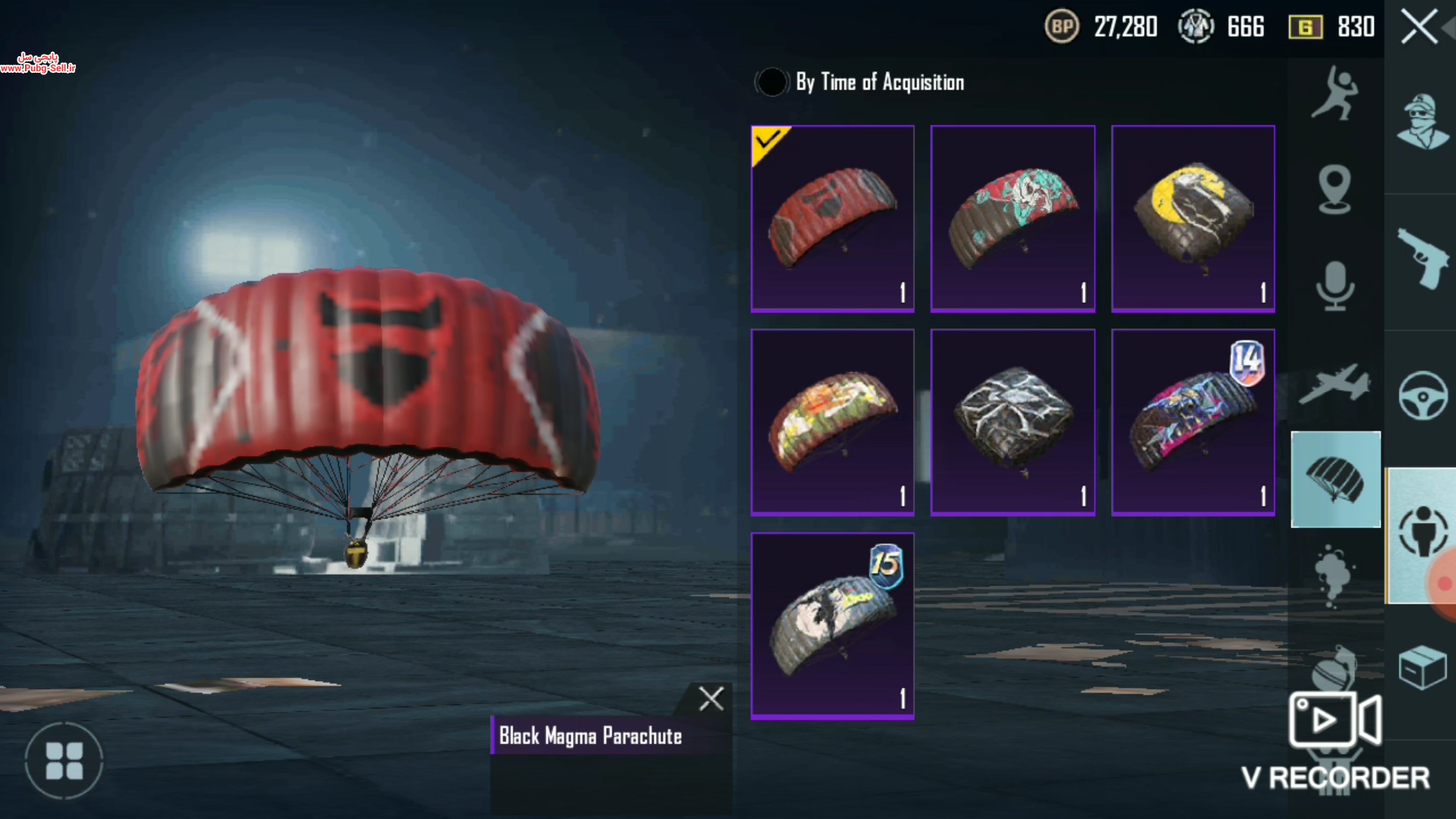Choose the season 14 parachute
This screenshot has height=819, width=1456.
pyautogui.click(x=1194, y=422)
